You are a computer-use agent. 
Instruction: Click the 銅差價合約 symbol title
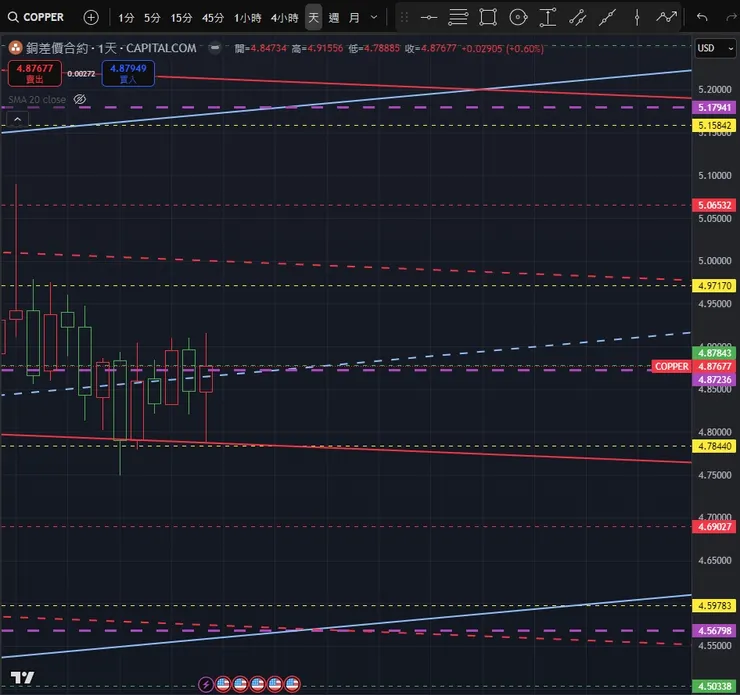tap(57, 48)
